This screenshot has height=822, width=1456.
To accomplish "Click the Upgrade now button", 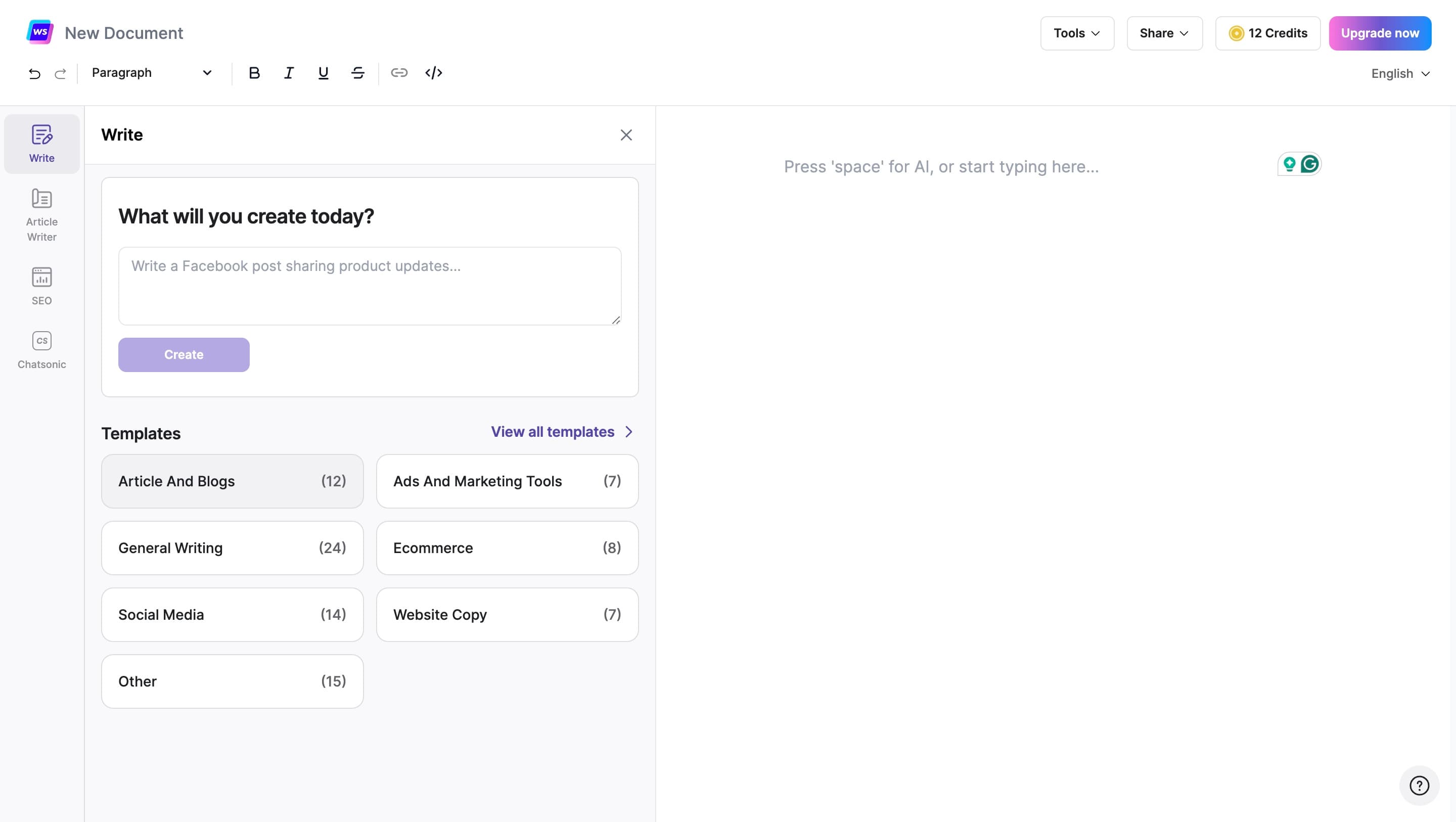I will point(1380,33).
